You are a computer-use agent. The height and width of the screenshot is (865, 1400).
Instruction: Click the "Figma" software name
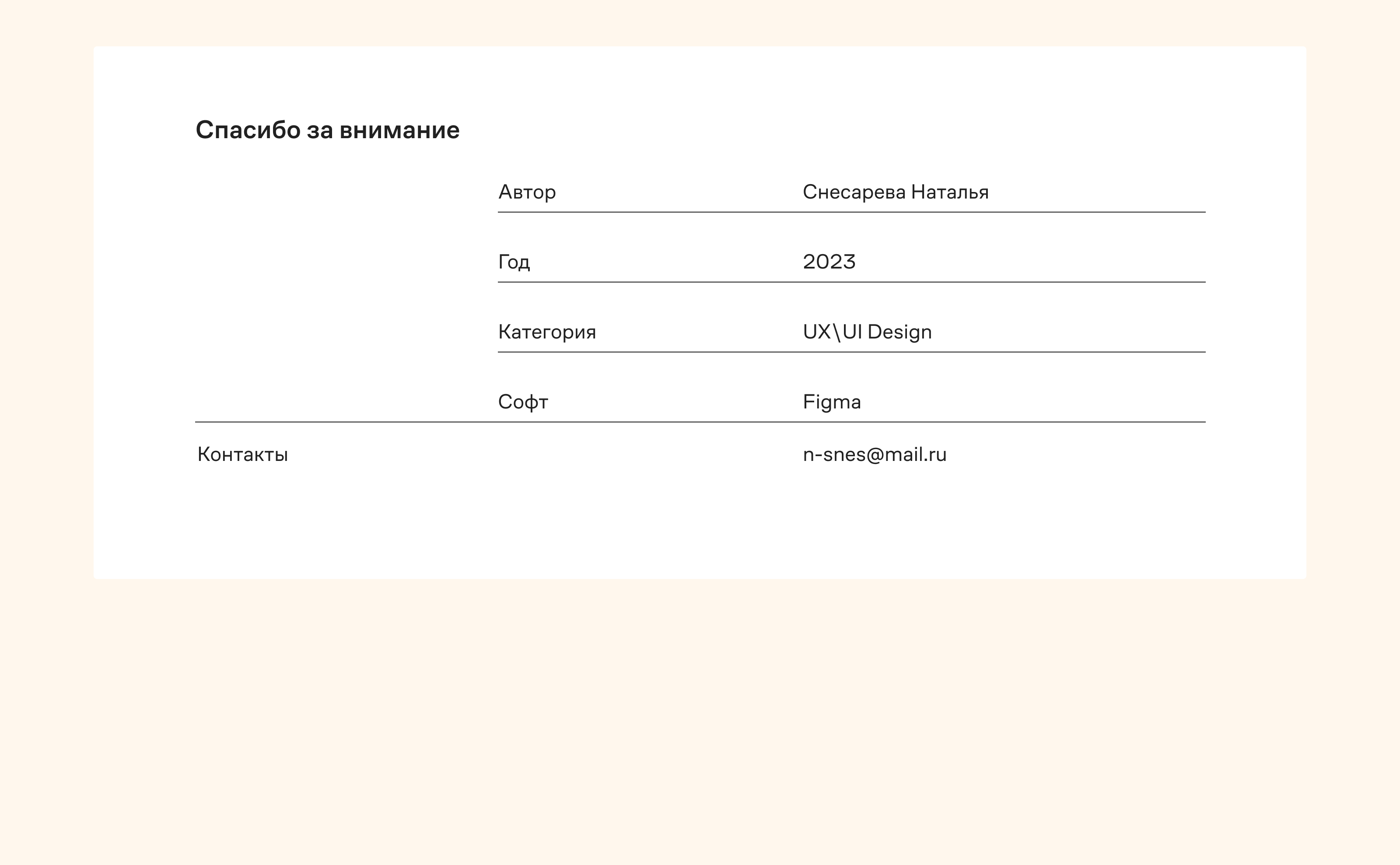(832, 402)
